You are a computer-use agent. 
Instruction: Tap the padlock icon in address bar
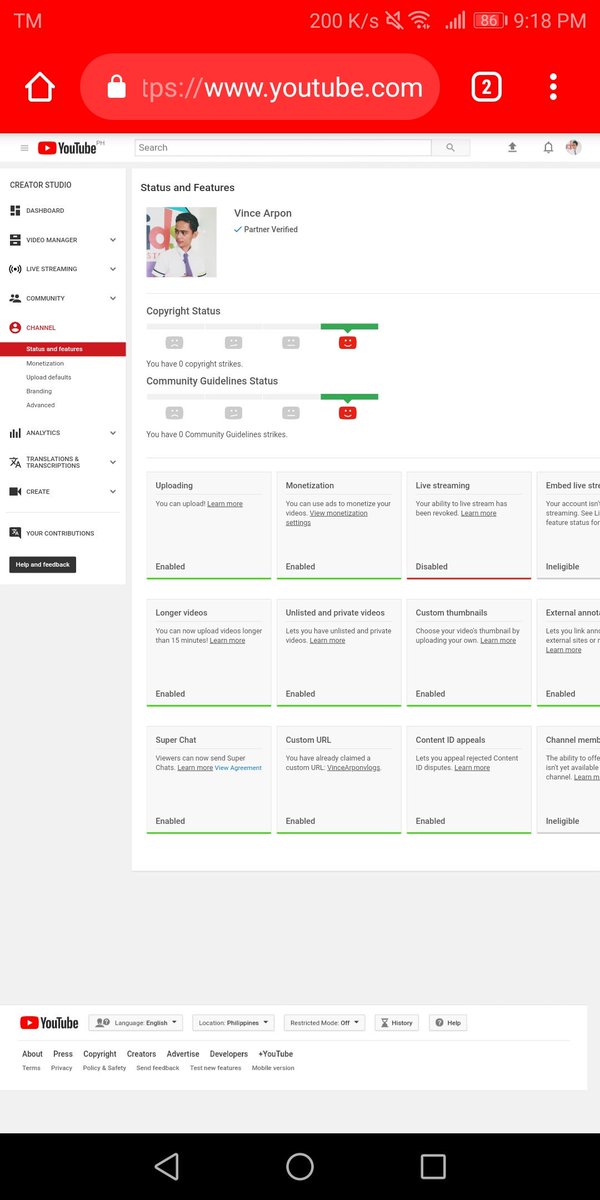(116, 88)
